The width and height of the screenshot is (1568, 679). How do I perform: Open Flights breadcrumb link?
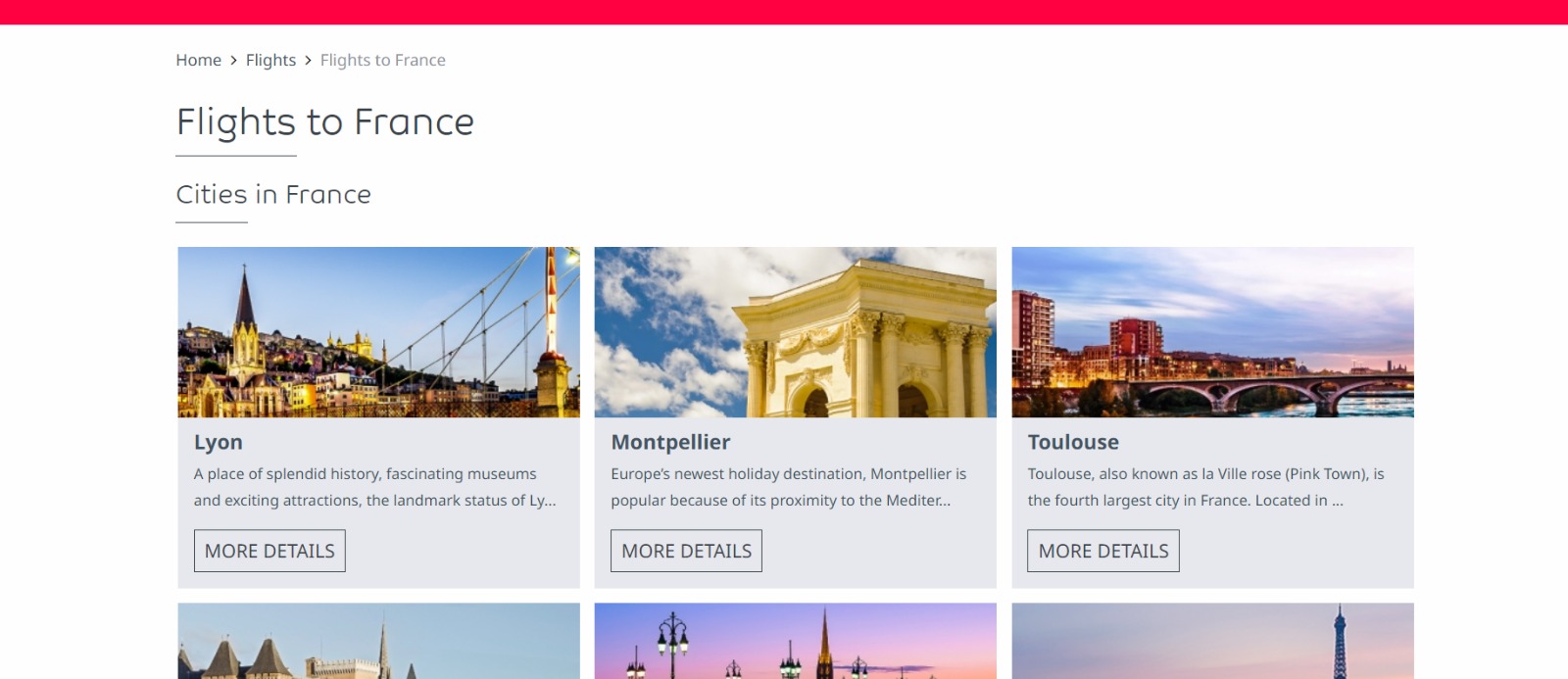pyautogui.click(x=270, y=61)
